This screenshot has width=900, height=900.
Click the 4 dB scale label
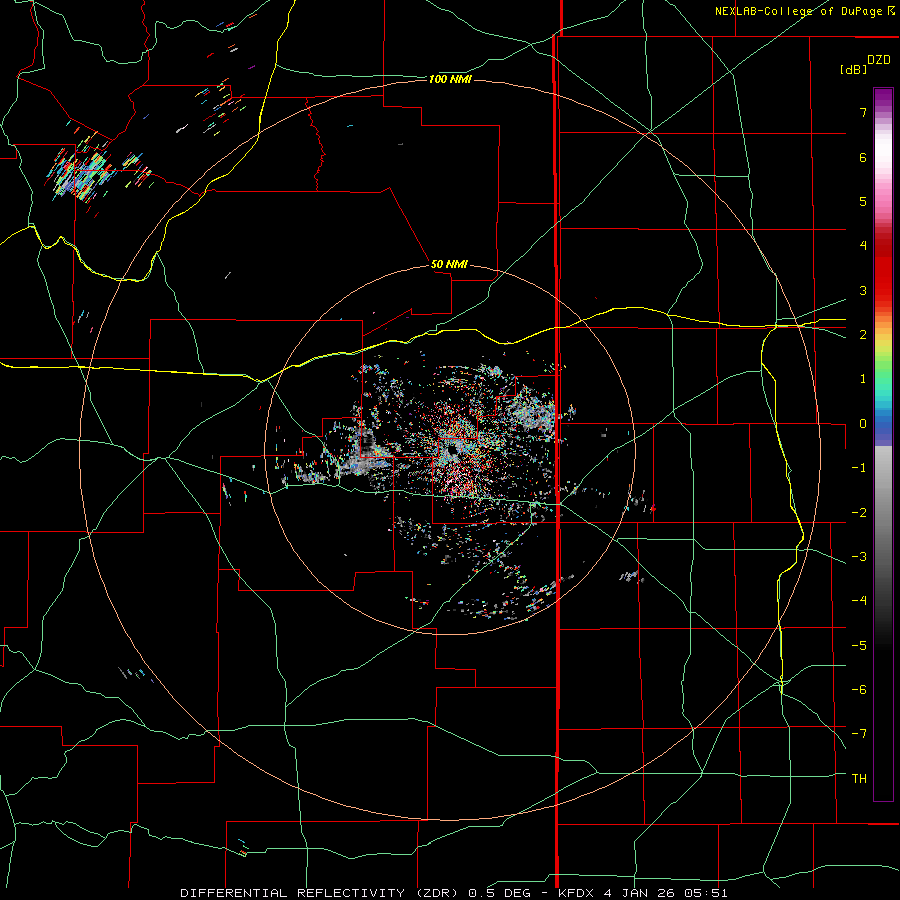[863, 246]
